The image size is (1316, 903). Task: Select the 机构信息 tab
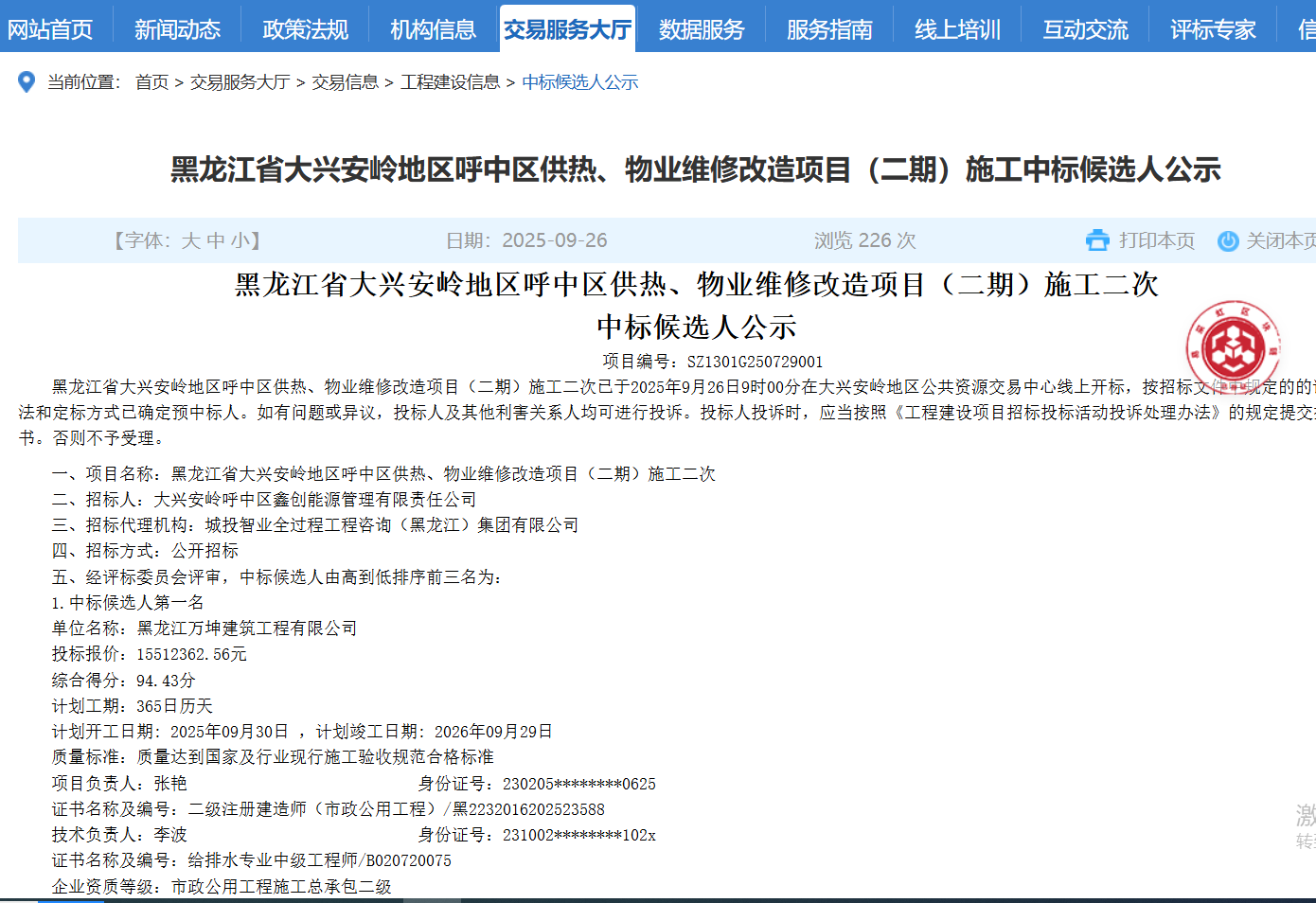coord(433,29)
